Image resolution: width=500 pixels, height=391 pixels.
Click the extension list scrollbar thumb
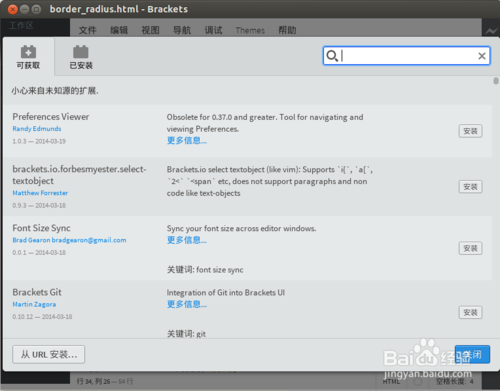pyautogui.click(x=496, y=81)
